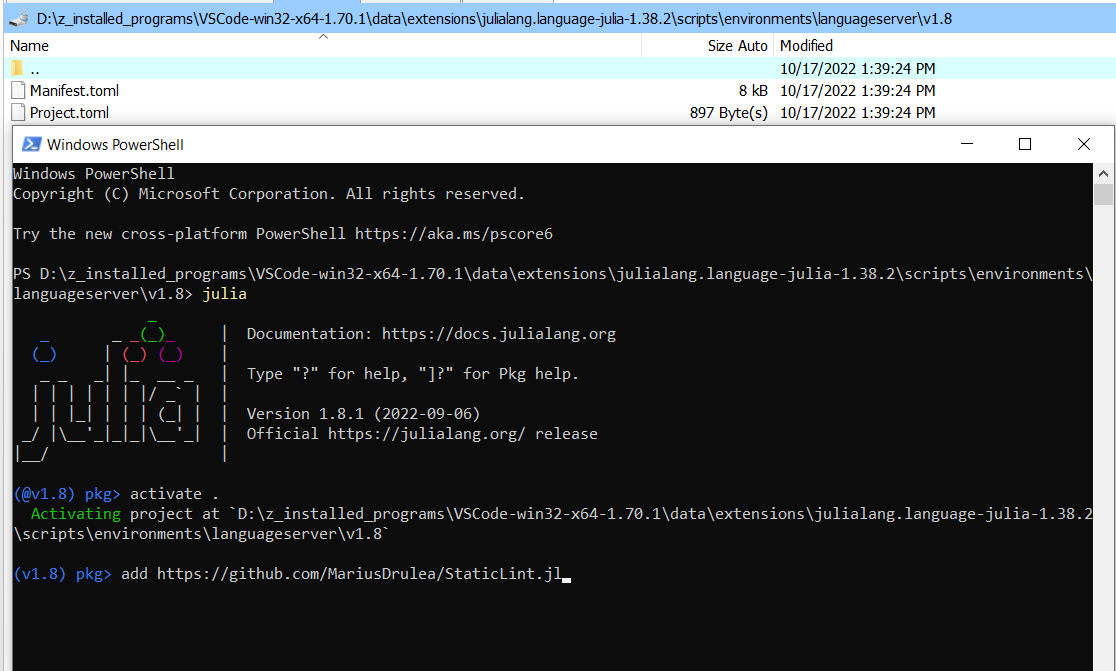Click the PowerShell scrollbar thumb

click(1103, 194)
